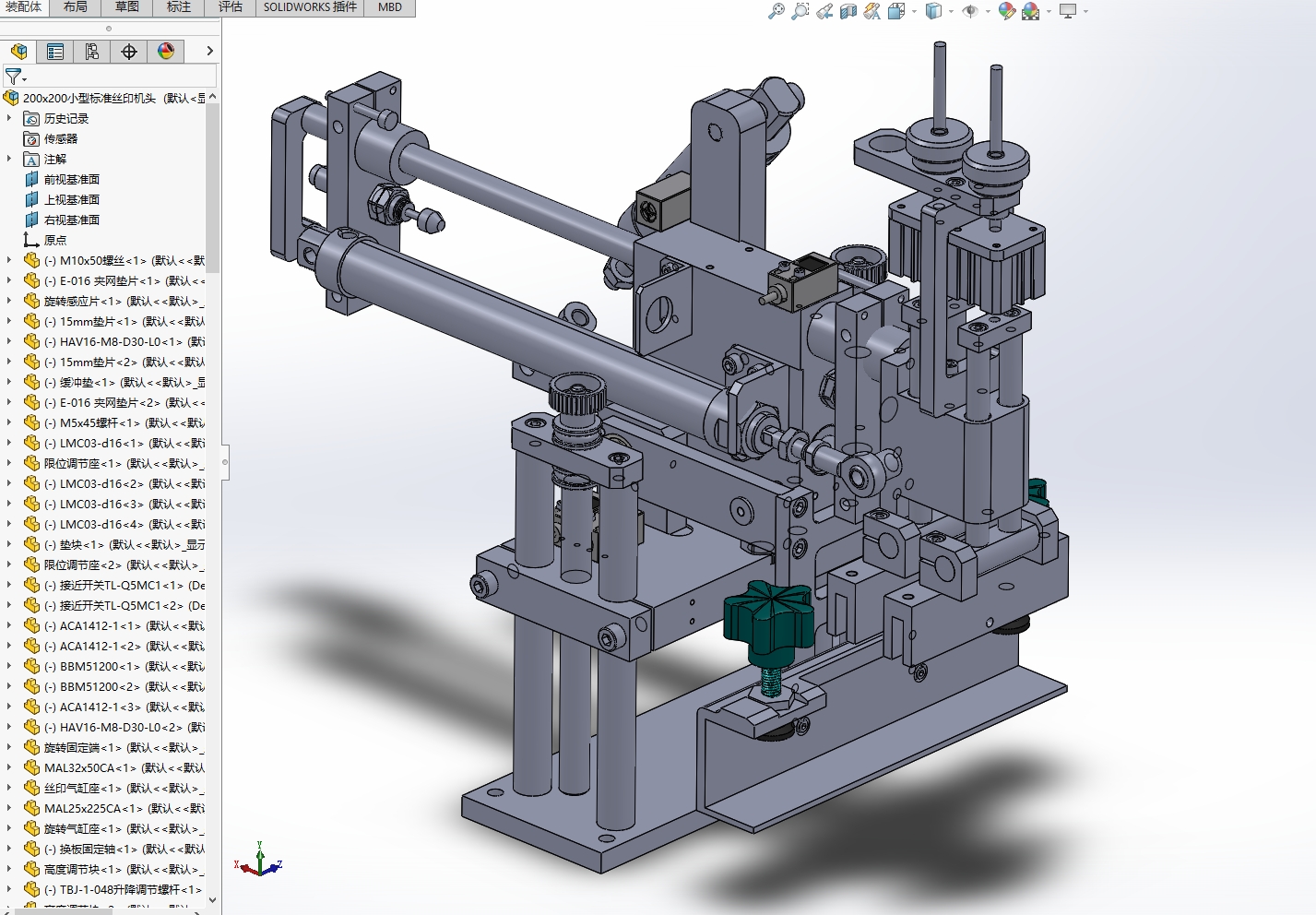Click the chevron to show more manager tabs
This screenshot has height=915, width=1316.
(x=209, y=52)
